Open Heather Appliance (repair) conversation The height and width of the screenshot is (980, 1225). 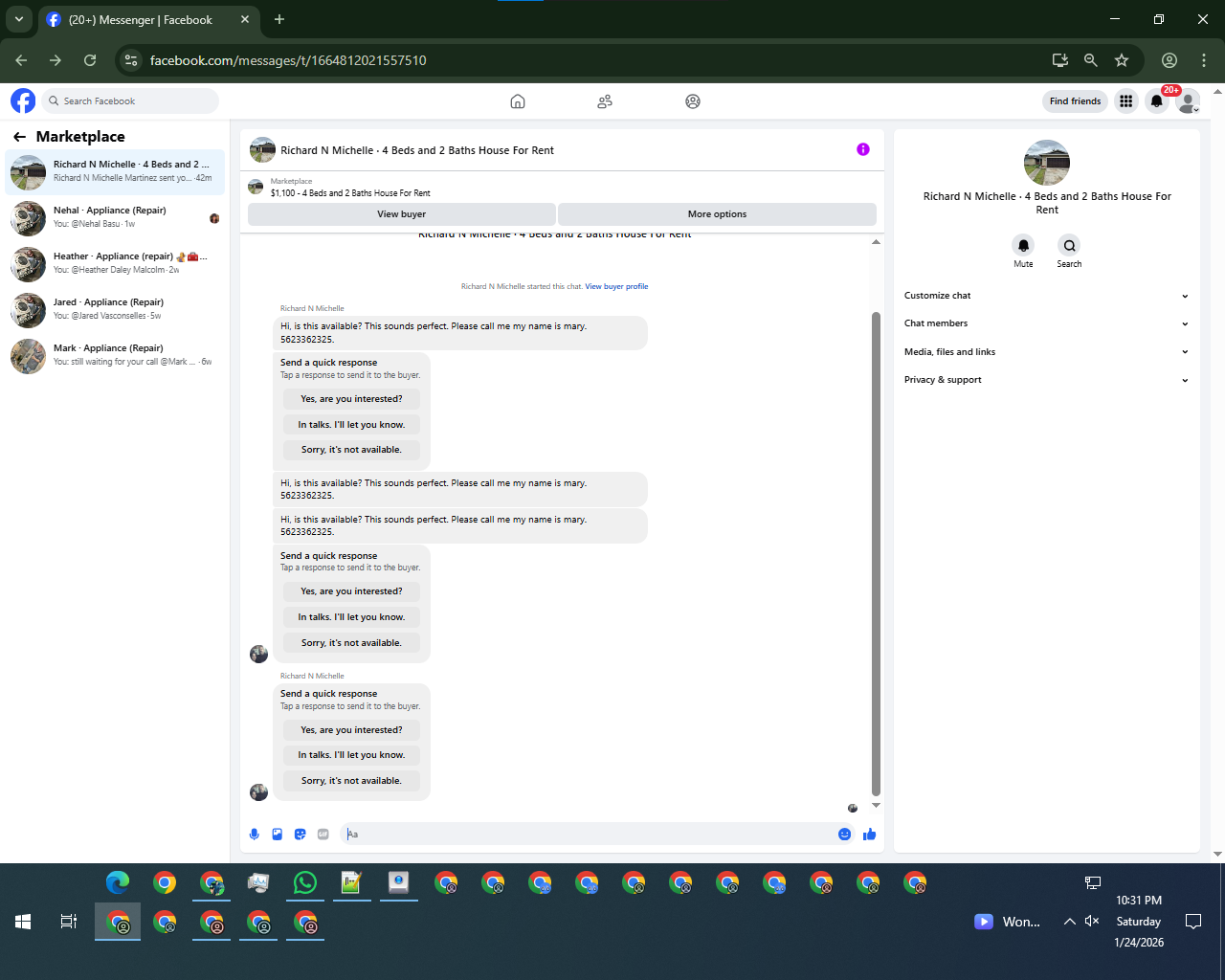(115, 263)
